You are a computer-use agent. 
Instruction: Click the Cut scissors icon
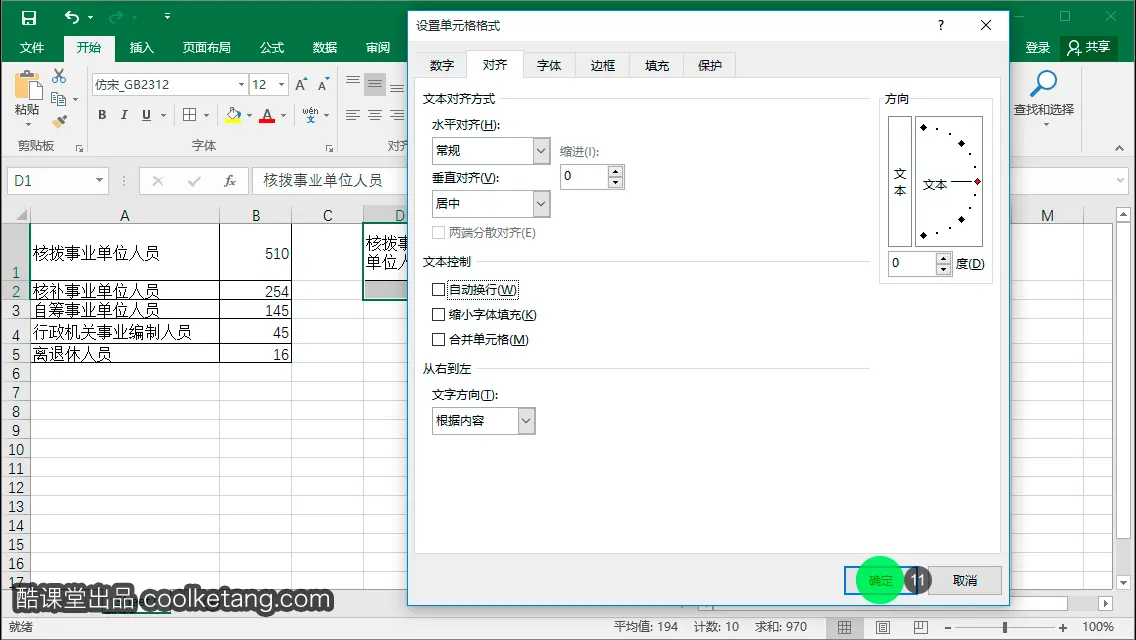(x=59, y=76)
